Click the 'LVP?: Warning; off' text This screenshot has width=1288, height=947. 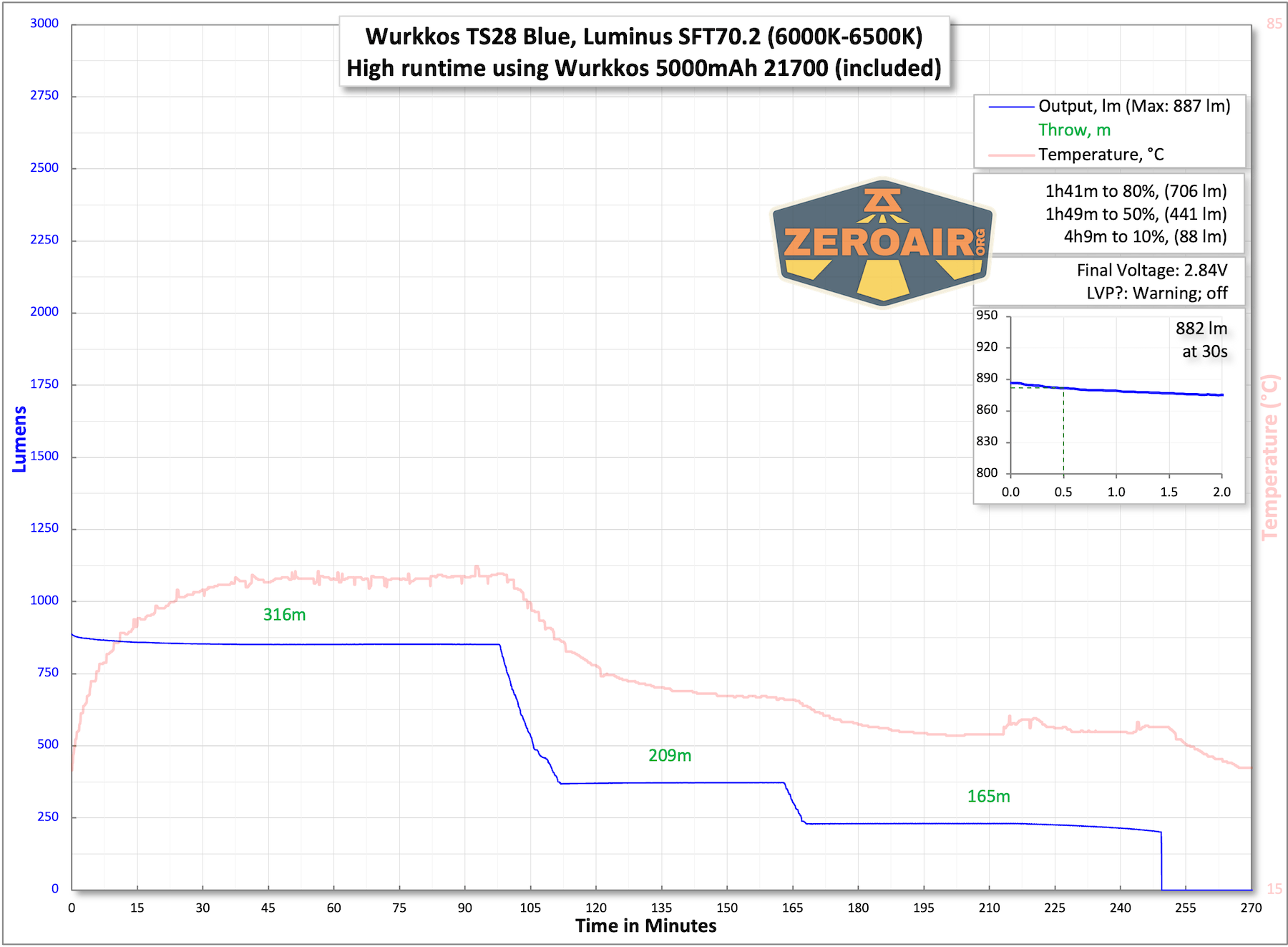coord(1156,293)
